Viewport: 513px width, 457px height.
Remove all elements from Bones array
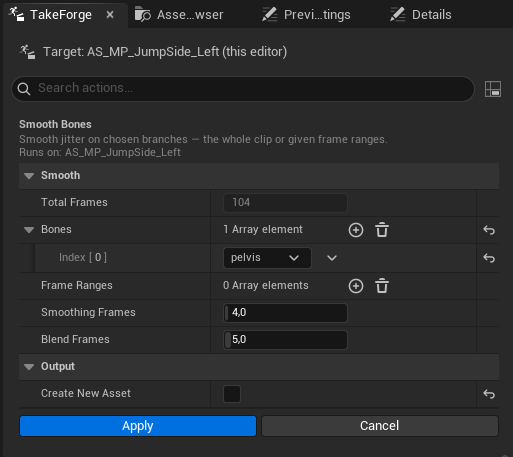[382, 230]
